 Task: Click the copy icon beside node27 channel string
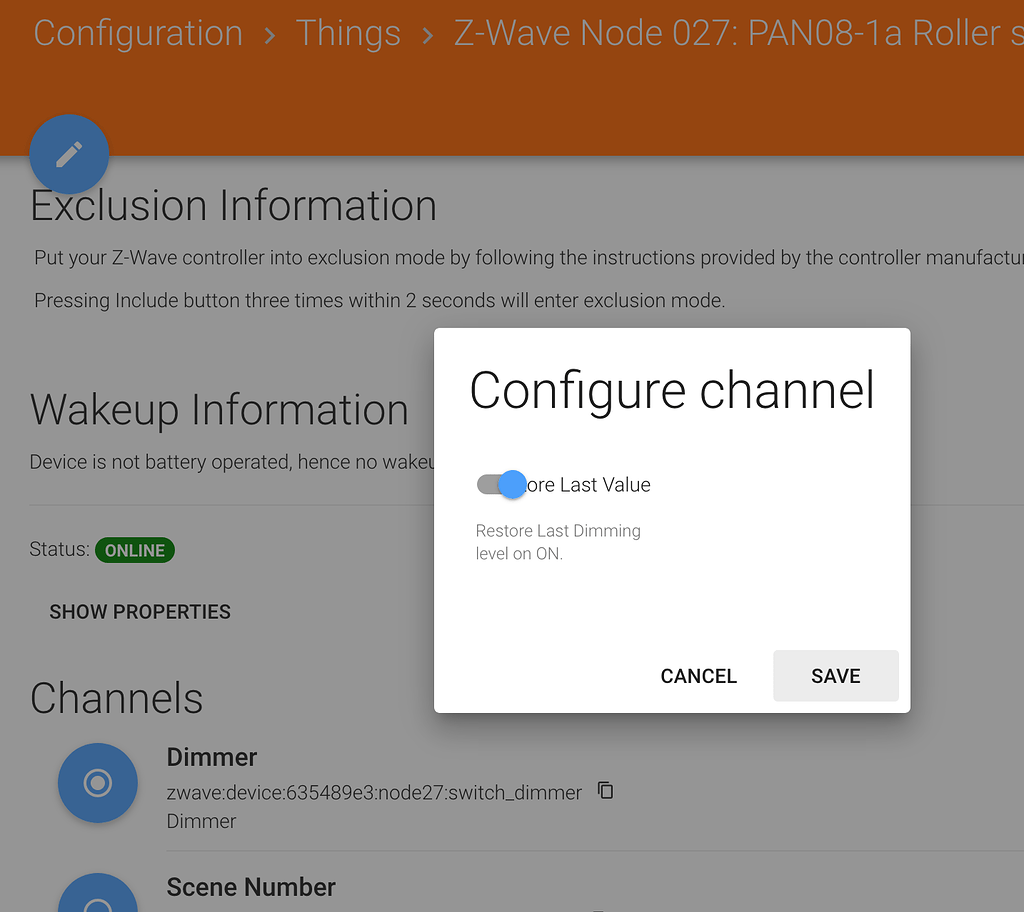tap(605, 790)
